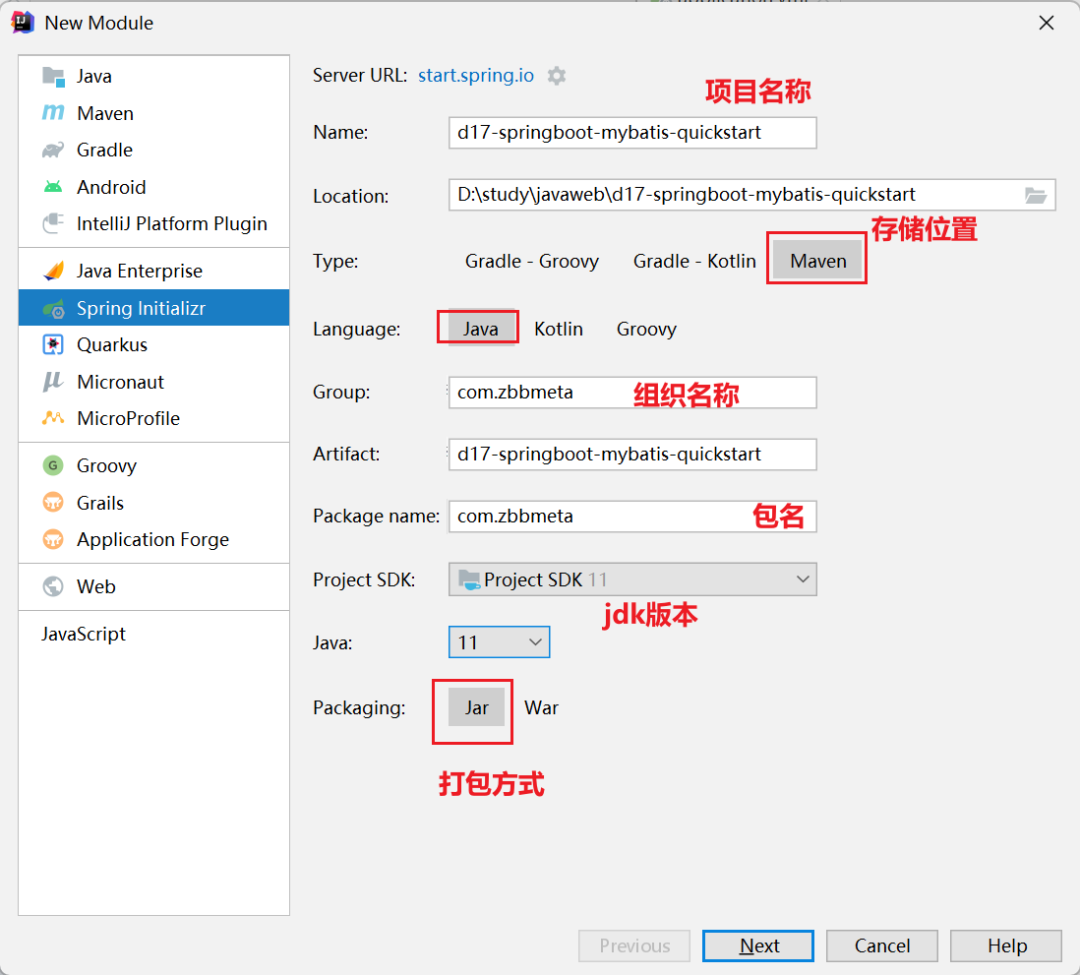Select Android module type
The height and width of the screenshot is (975, 1080).
(154, 187)
